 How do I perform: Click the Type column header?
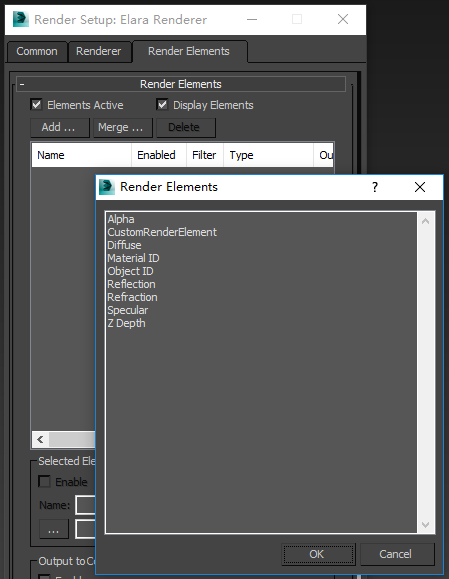pos(268,155)
